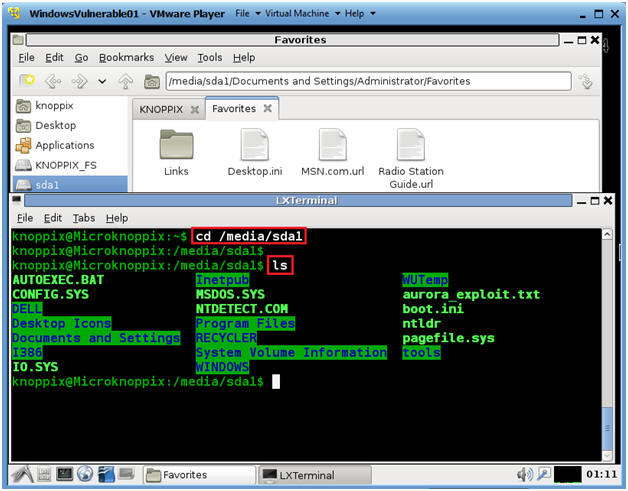The image size is (628, 491).
Task: Click the volume speaker tray icon
Action: 525,475
